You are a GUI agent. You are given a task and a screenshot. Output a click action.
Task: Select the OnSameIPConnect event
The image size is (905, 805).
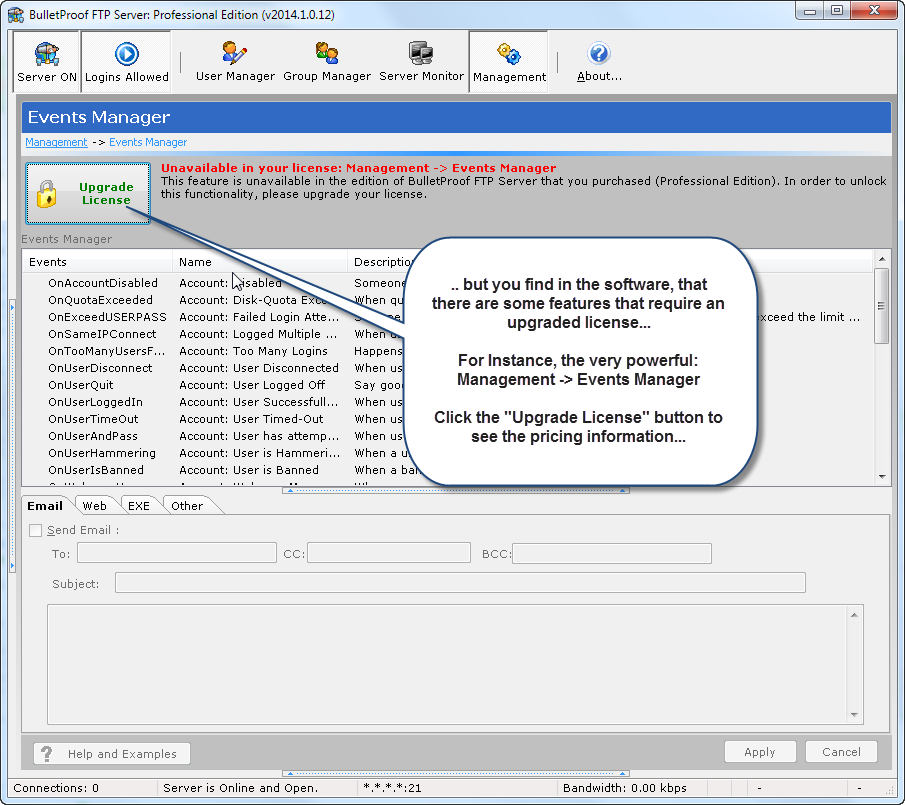pyautogui.click(x=102, y=334)
